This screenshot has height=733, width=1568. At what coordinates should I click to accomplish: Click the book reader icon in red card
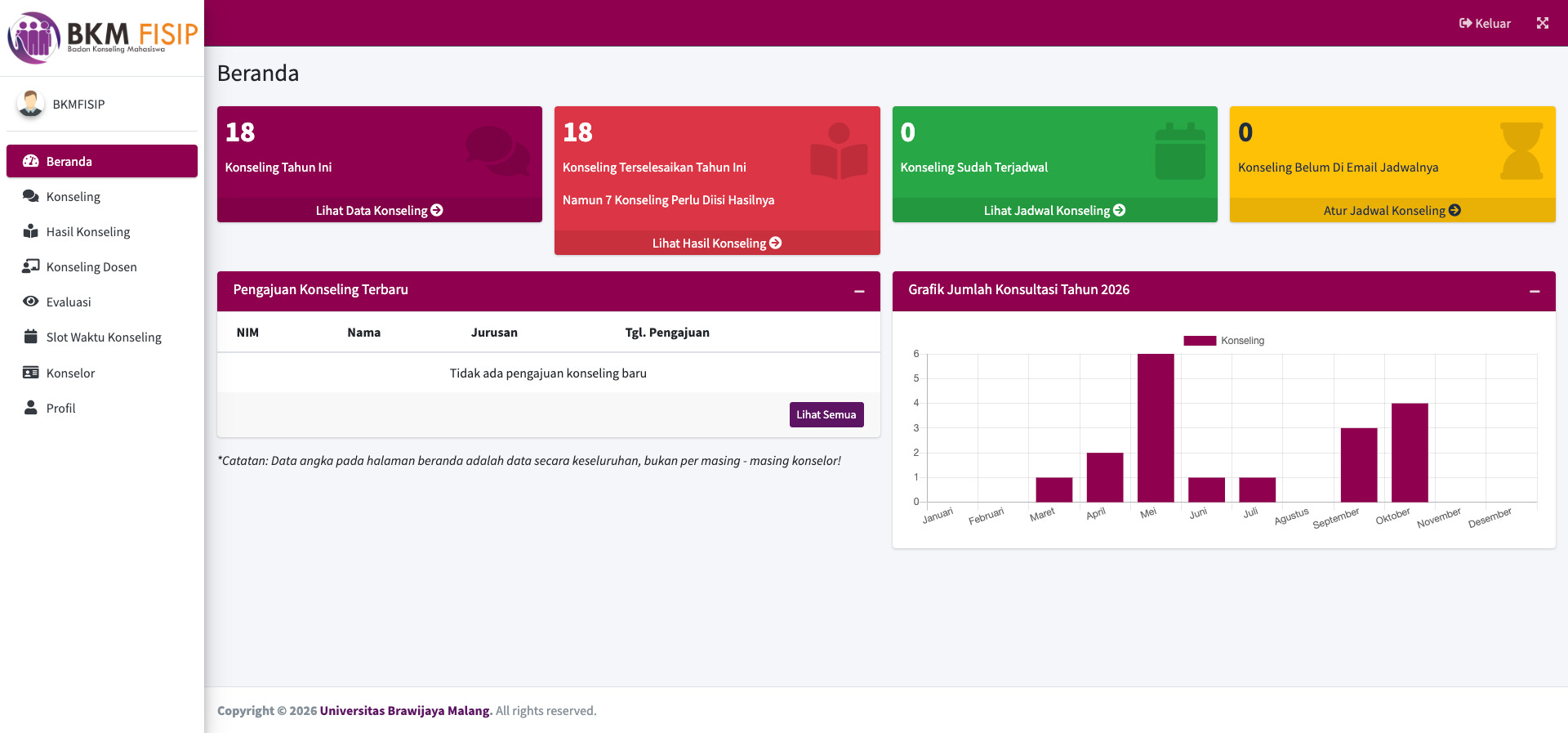click(839, 150)
